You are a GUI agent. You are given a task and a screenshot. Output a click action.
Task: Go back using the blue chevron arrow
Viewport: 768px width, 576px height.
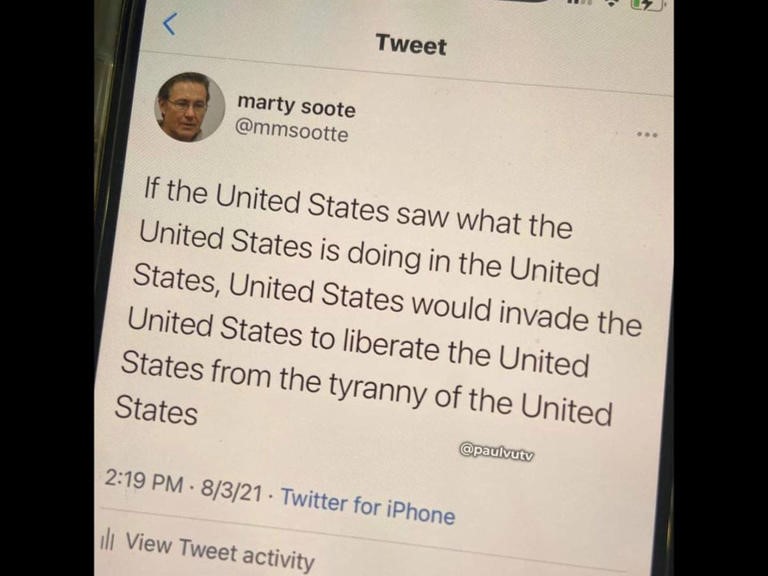pos(169,24)
